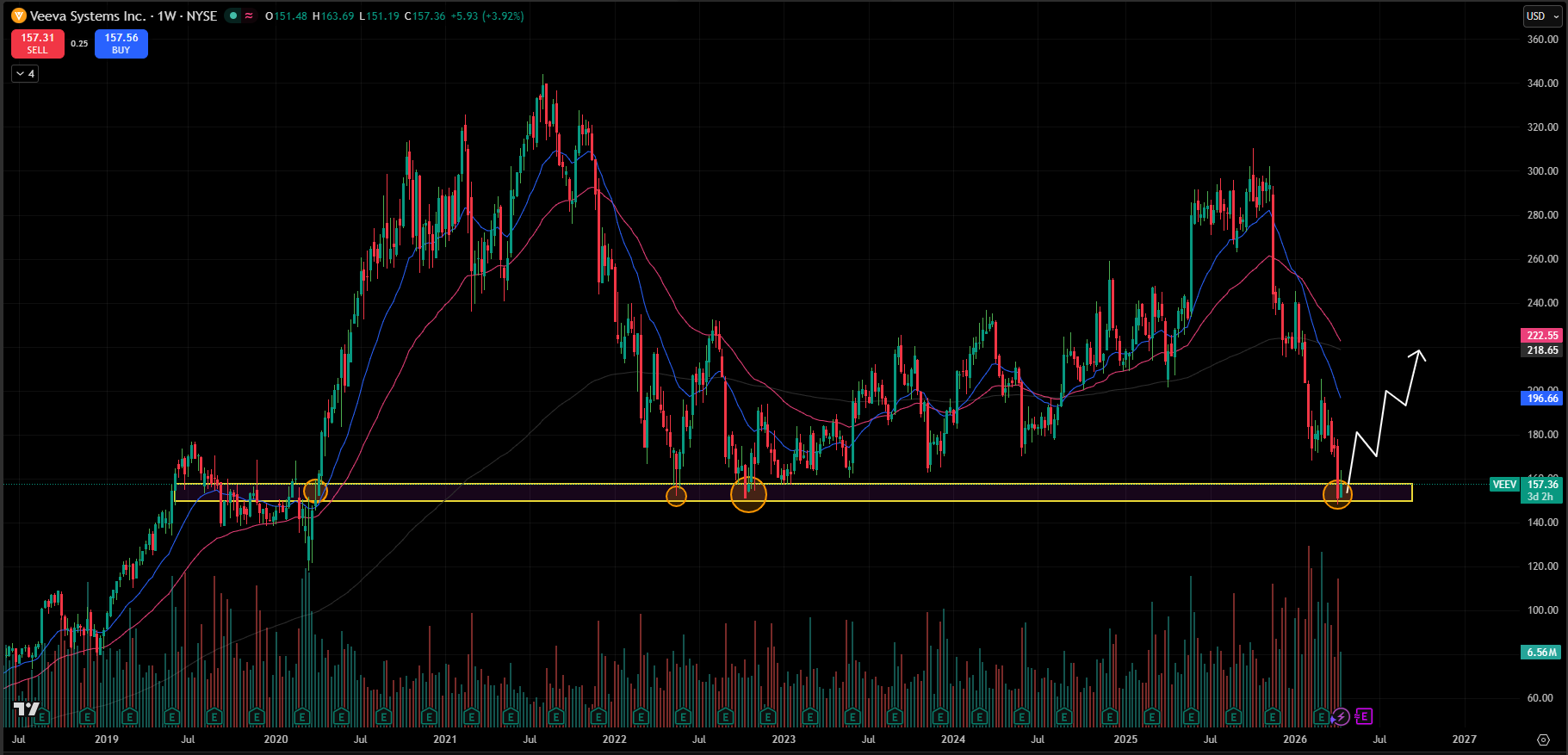Click the green VEEV ticker tag
1568x755 pixels.
click(x=1504, y=485)
